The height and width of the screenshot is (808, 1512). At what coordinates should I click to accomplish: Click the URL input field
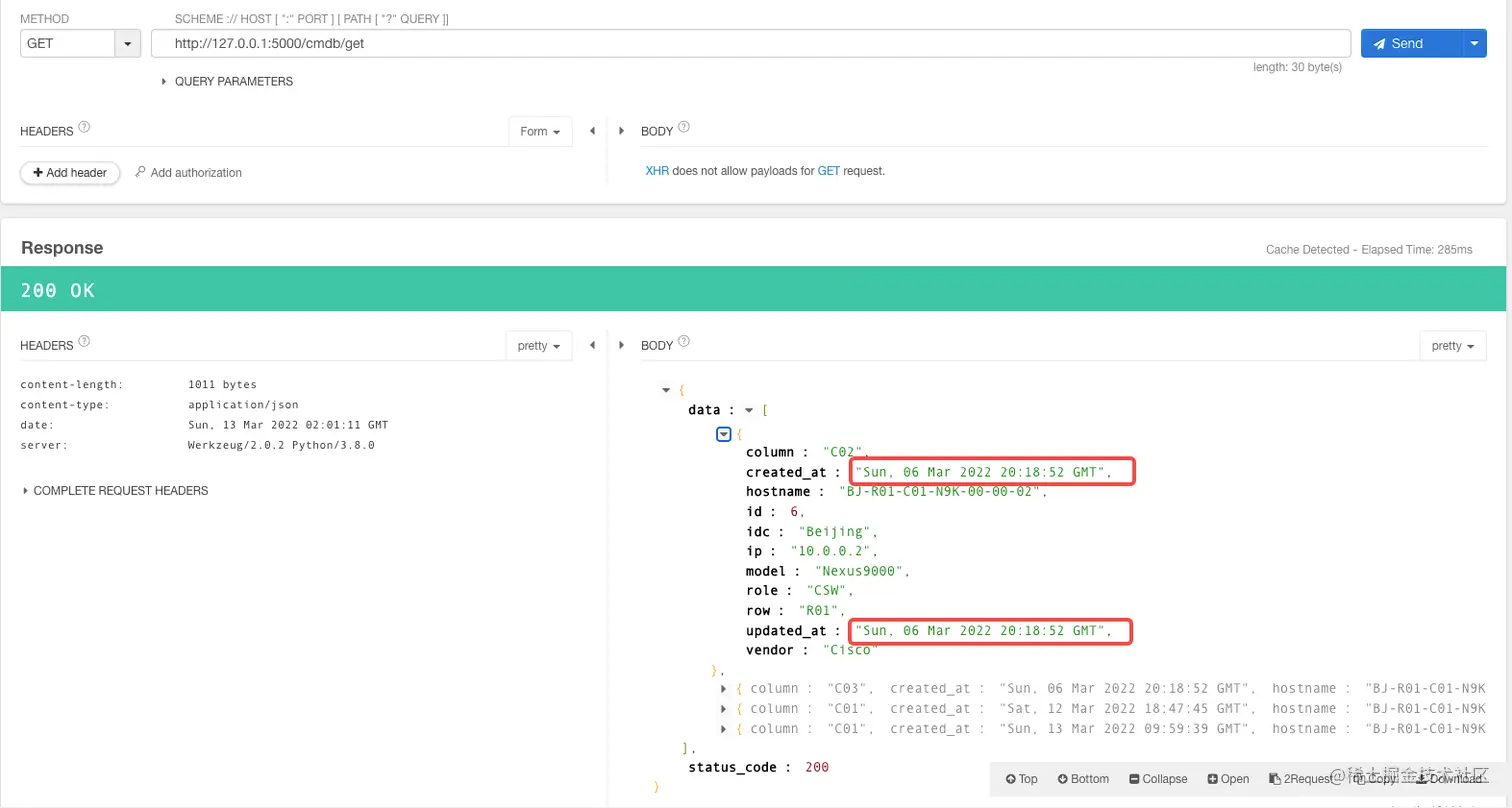point(751,44)
